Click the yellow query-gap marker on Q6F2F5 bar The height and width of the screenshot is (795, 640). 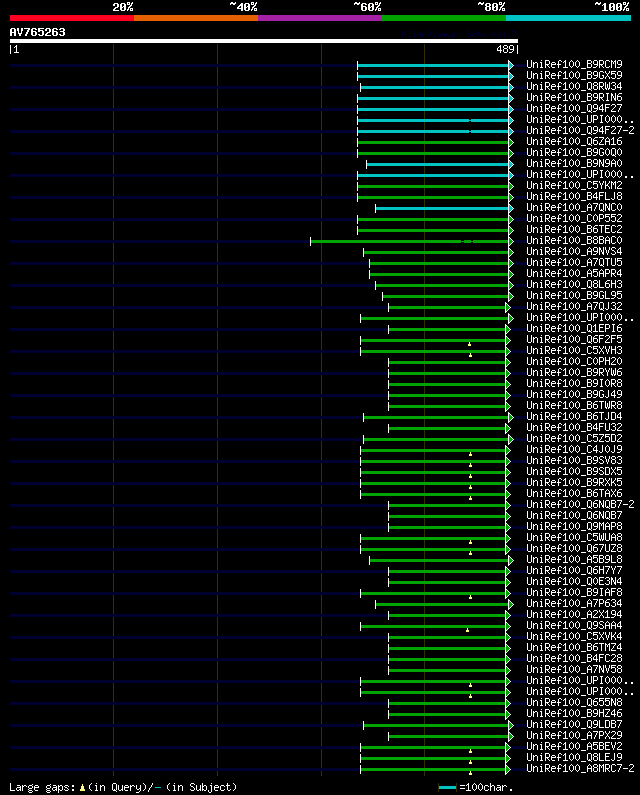click(x=470, y=344)
